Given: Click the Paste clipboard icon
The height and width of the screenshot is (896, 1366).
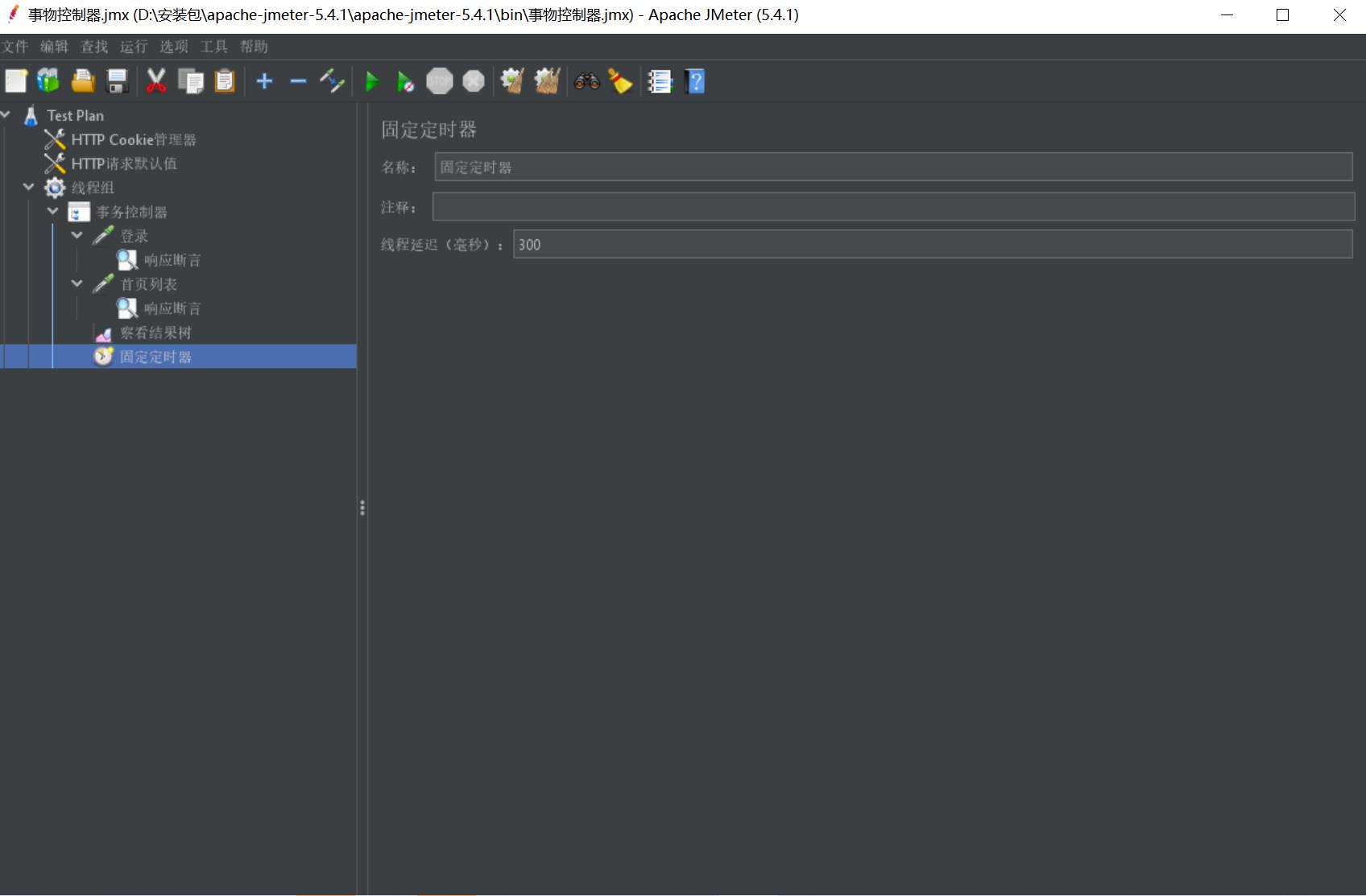Looking at the screenshot, I should [225, 81].
